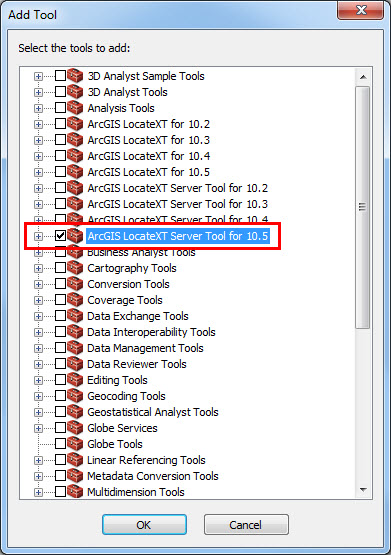Click the Editing Tools toolbox icon
This screenshot has width=391, height=555.
coord(75,380)
